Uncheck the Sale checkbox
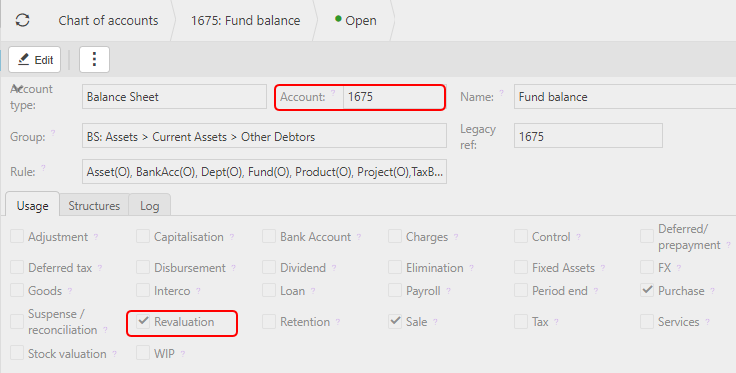Screen dimensions: 736x373 395,322
